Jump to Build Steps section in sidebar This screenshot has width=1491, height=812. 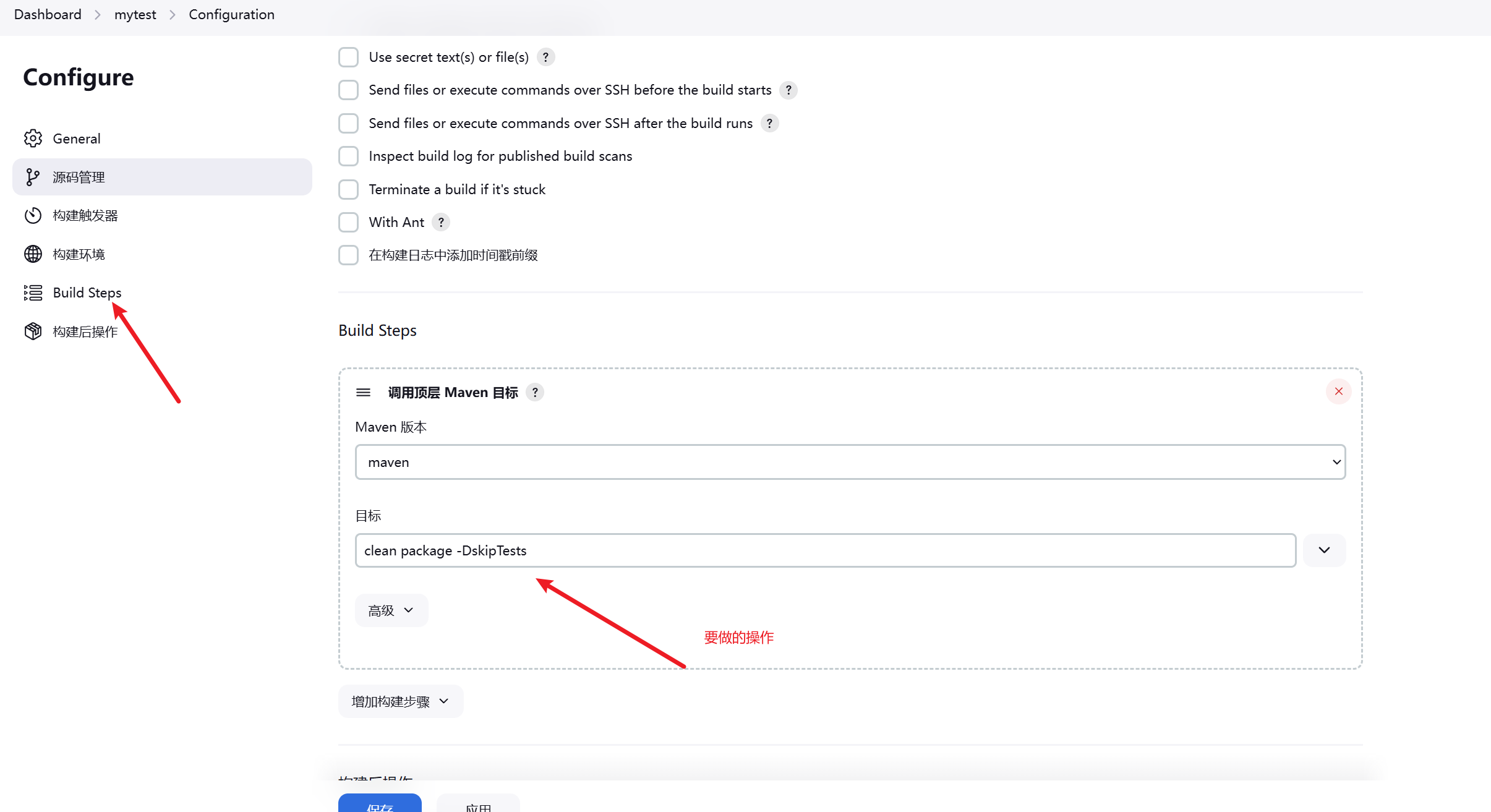[162, 293]
